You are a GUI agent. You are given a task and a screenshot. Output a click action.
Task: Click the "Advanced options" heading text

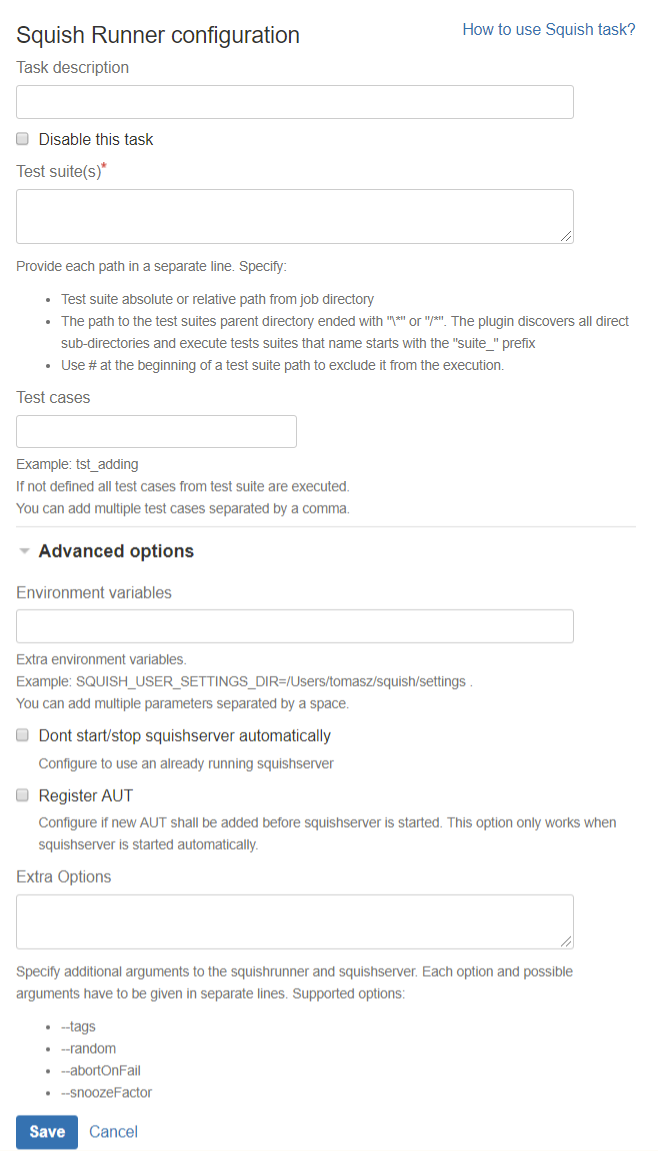pyautogui.click(x=116, y=551)
